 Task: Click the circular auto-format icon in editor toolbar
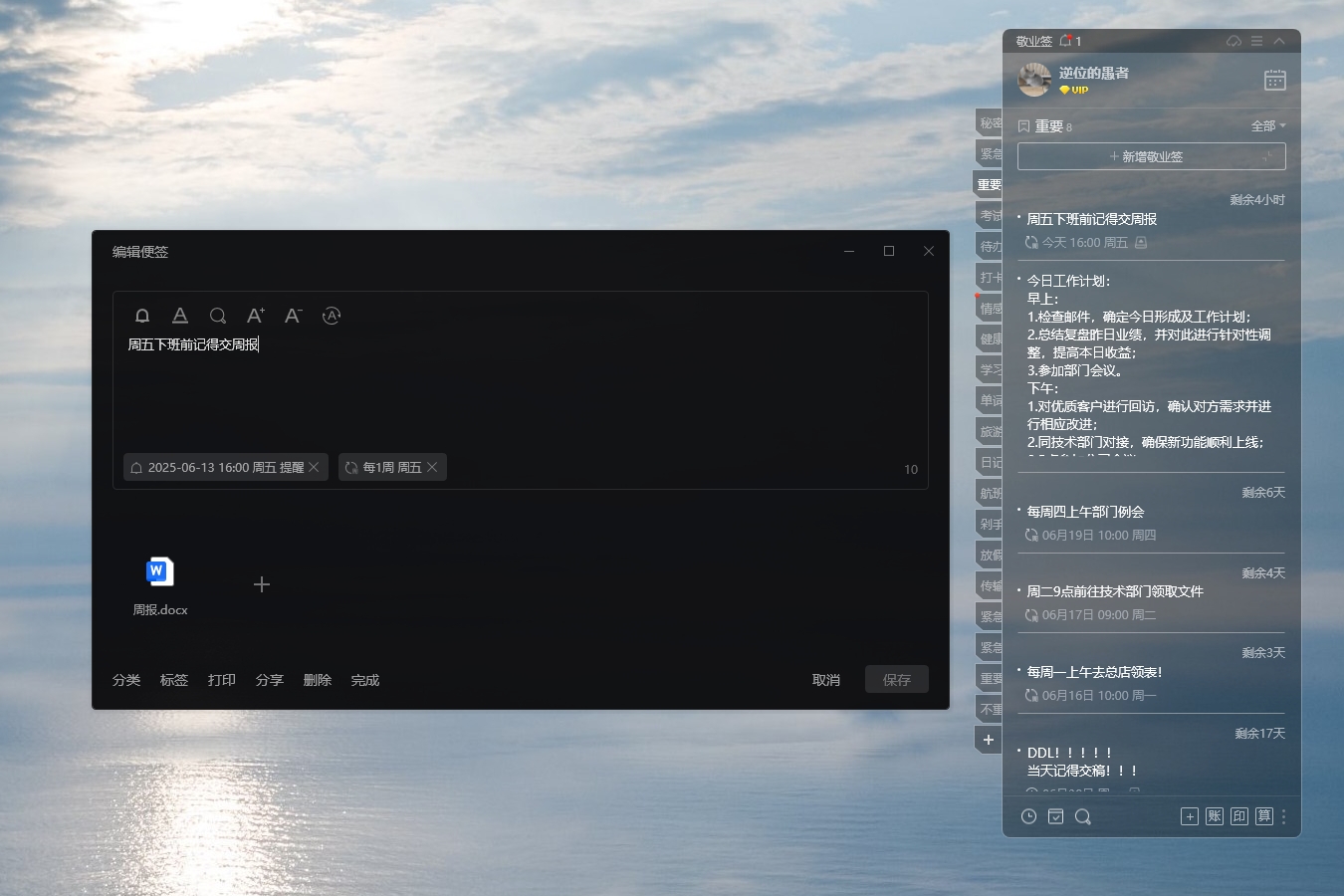click(332, 316)
